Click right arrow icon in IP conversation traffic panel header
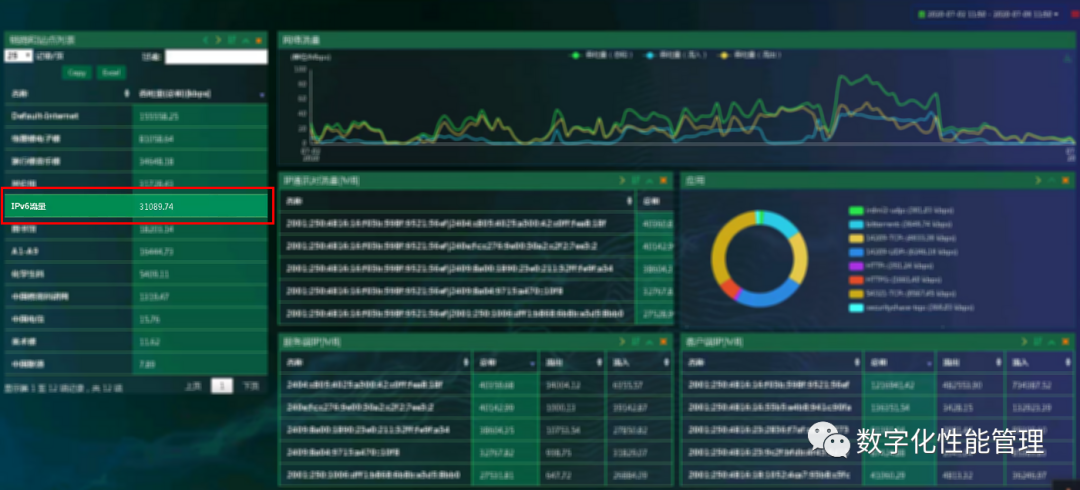Screen dimensions: 1080x490 [x=622, y=181]
